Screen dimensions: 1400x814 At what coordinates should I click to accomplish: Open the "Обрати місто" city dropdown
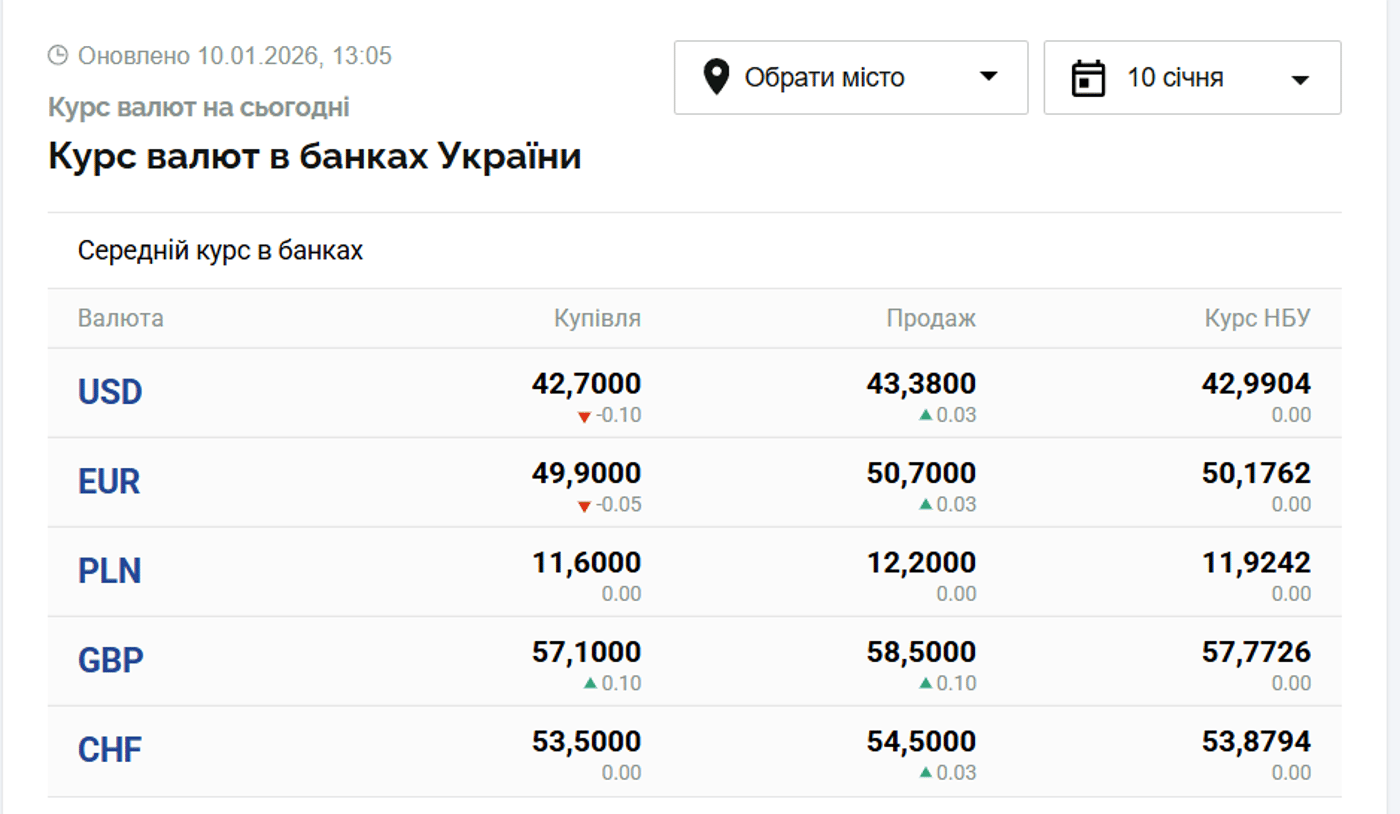(x=850, y=77)
